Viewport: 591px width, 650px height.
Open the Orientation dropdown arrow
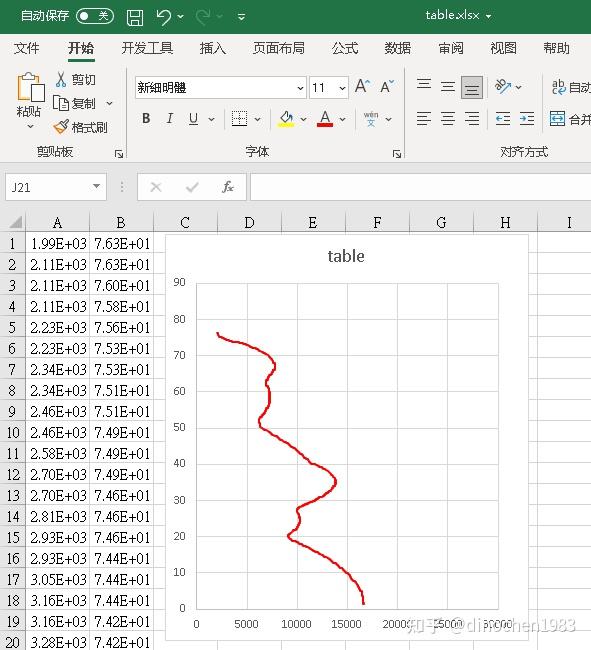518,87
